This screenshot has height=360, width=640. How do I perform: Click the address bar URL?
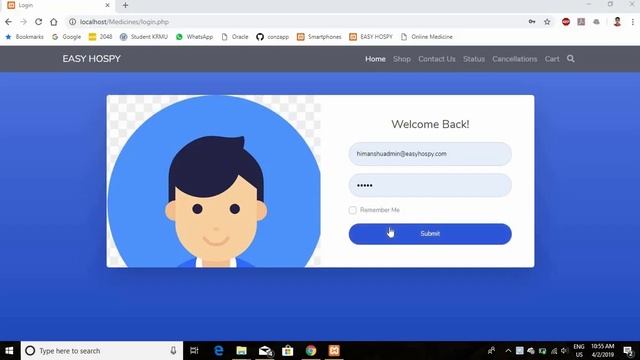tap(124, 22)
